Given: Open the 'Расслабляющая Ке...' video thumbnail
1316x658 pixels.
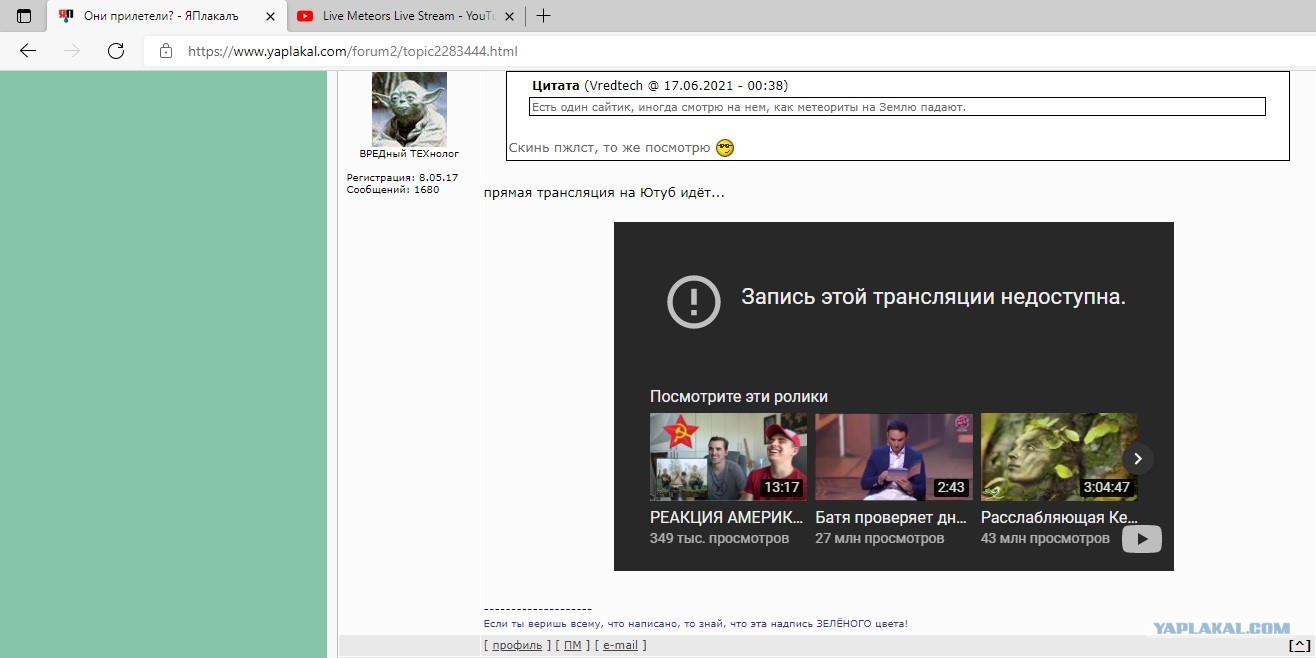Looking at the screenshot, I should click(x=1059, y=457).
